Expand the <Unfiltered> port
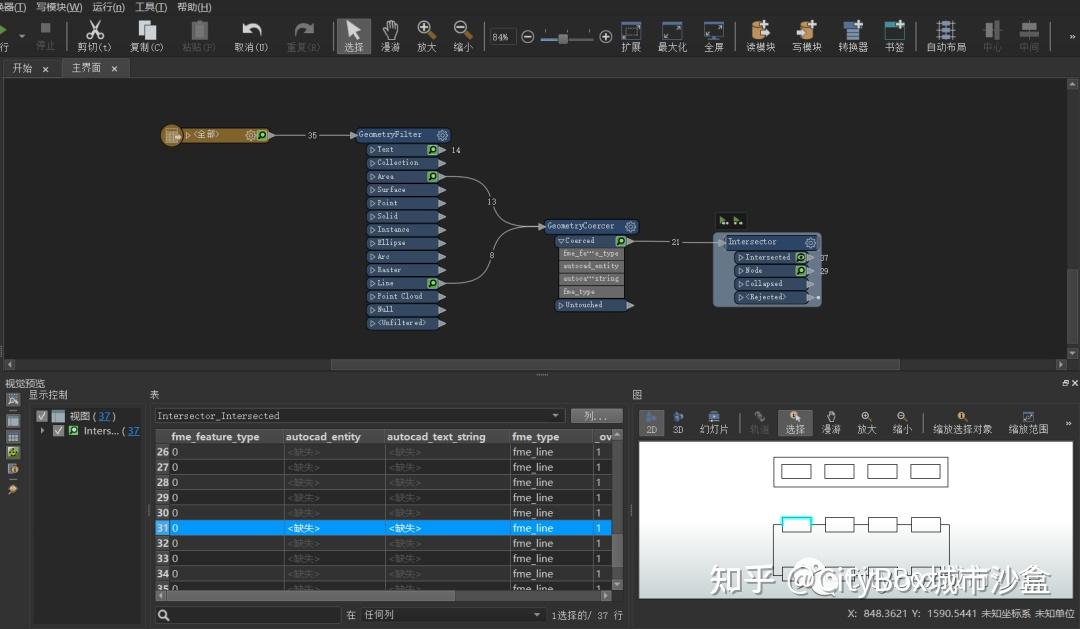 click(373, 323)
